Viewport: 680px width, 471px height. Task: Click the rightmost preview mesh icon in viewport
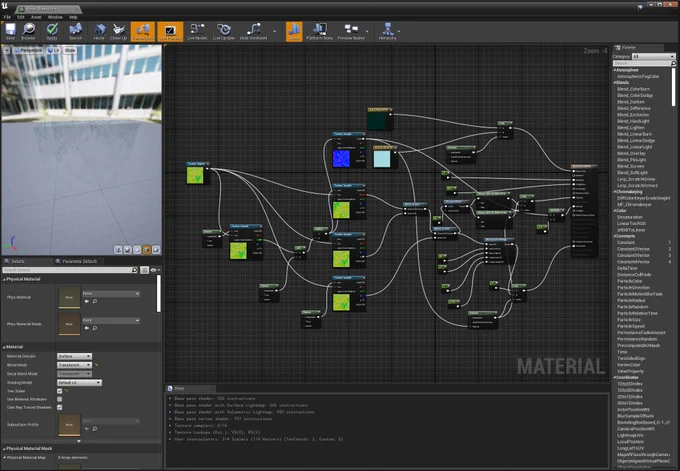(x=156, y=249)
